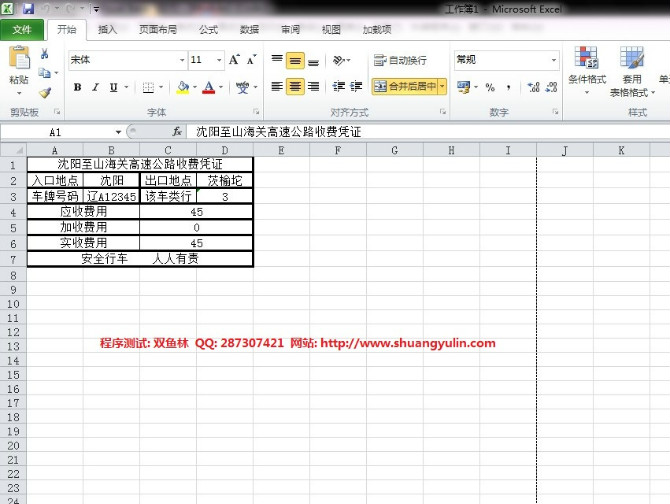Switch to the 视图 View tab
Image resolution: width=670 pixels, height=504 pixels.
331,29
